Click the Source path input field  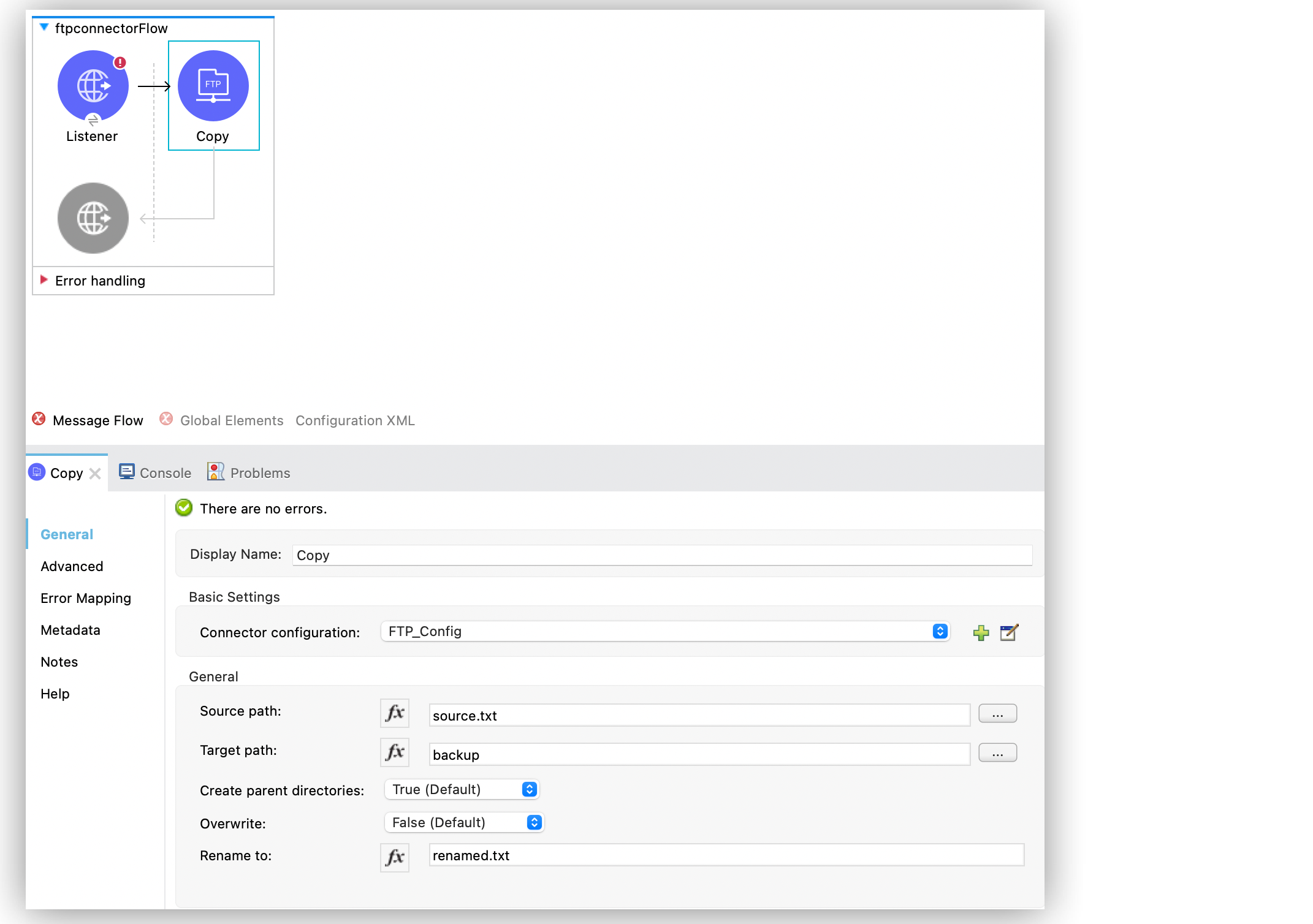point(699,715)
